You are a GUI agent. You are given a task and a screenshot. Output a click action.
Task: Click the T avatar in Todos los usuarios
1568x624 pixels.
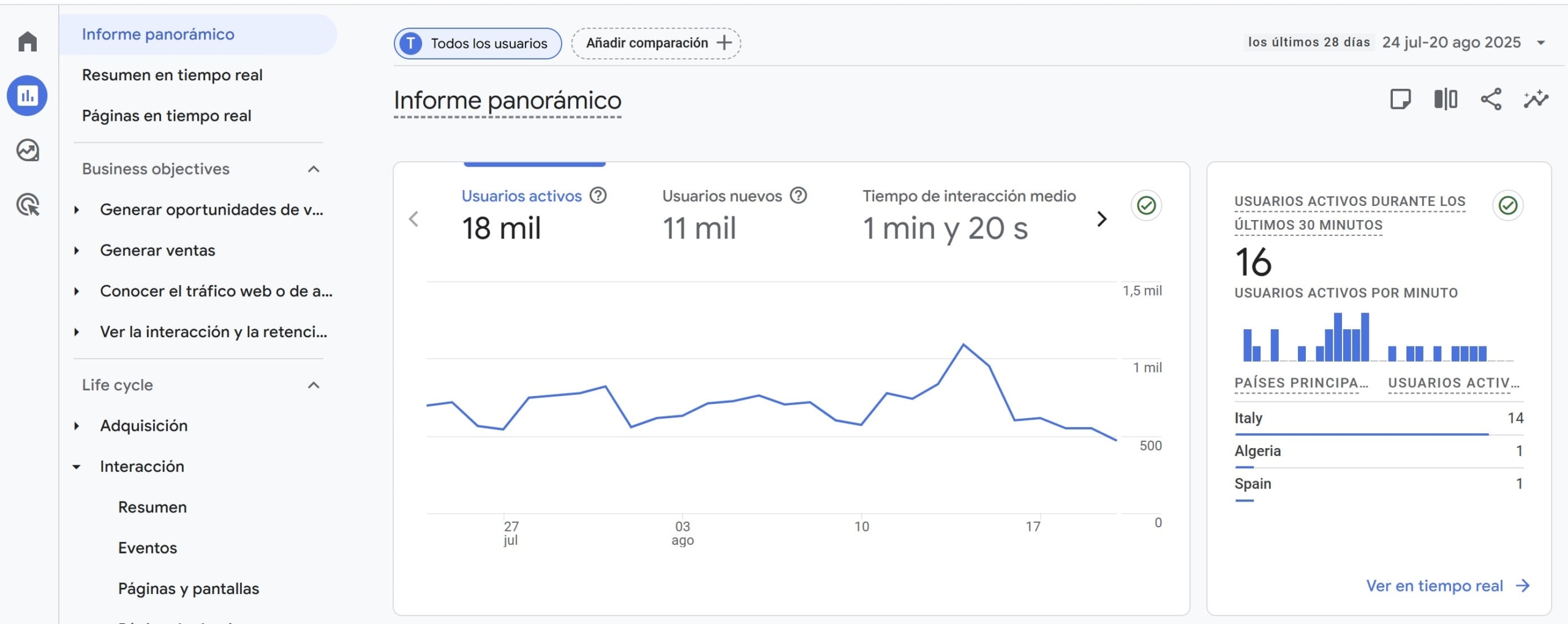410,44
